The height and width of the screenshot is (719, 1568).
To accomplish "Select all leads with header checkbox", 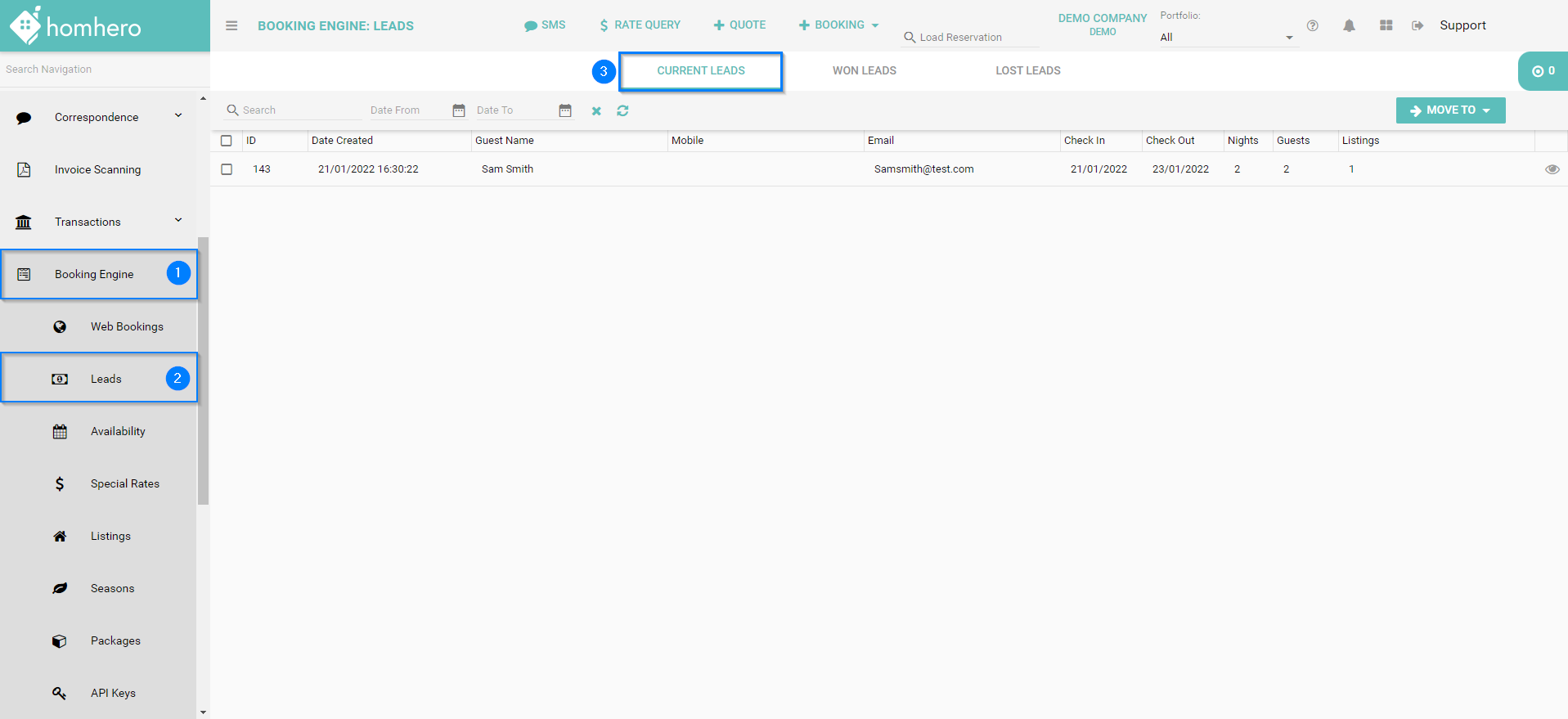I will 227,141.
